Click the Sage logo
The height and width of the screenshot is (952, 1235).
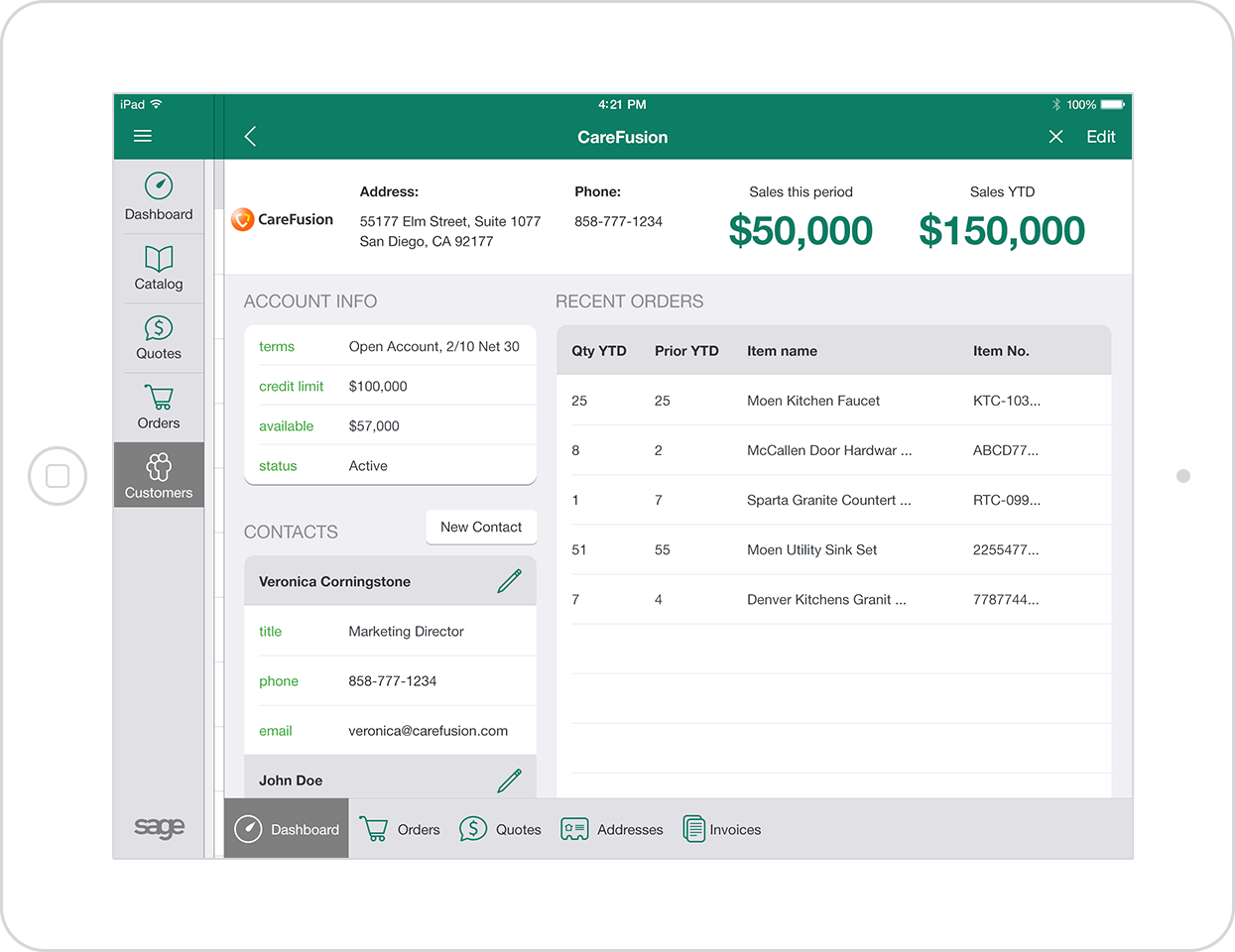(x=160, y=827)
